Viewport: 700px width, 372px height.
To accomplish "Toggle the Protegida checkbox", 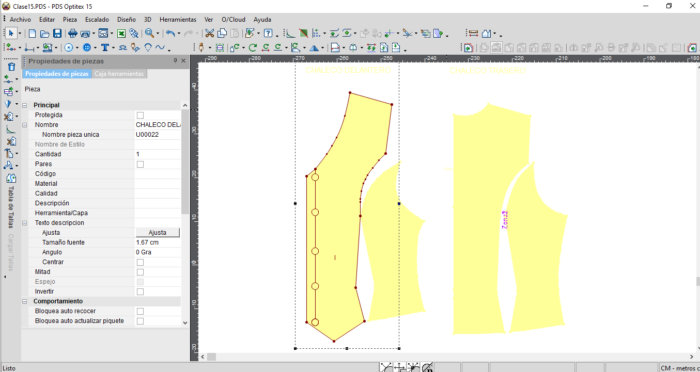I will (x=140, y=115).
